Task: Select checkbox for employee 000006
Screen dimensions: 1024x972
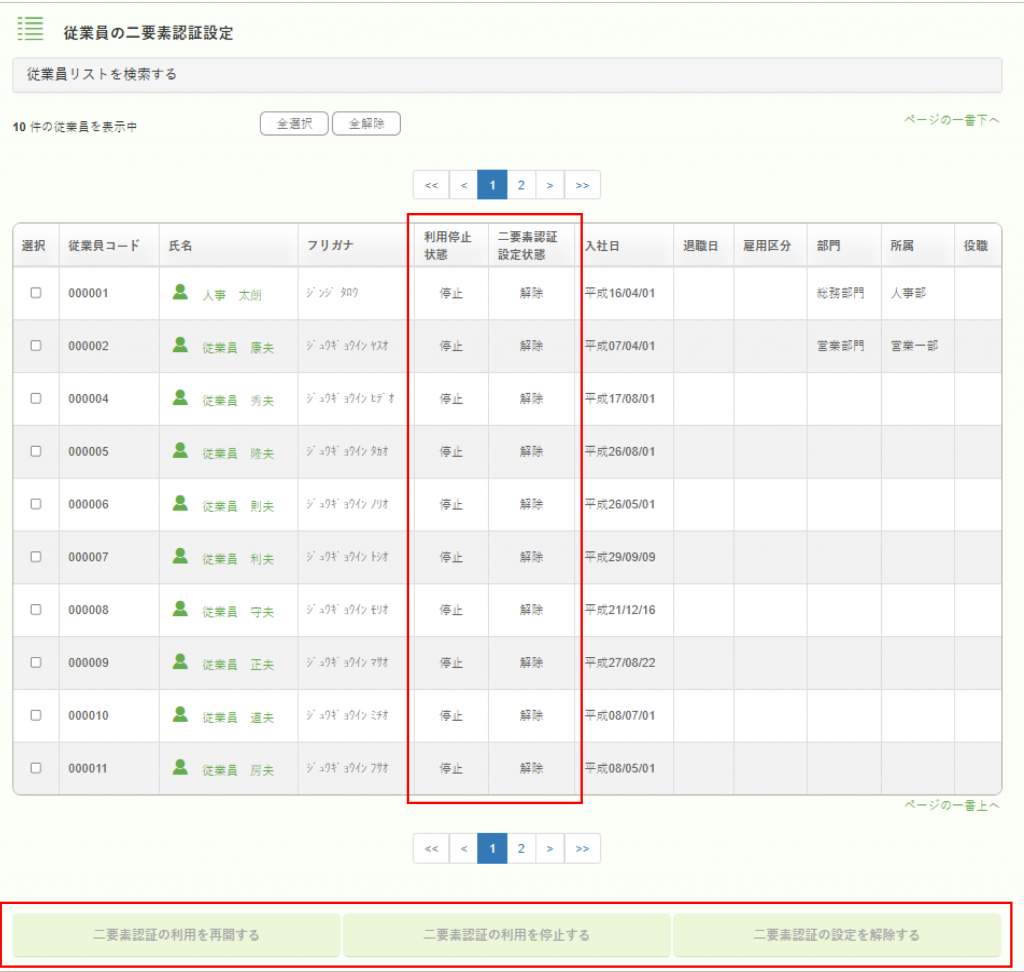Action: point(36,504)
